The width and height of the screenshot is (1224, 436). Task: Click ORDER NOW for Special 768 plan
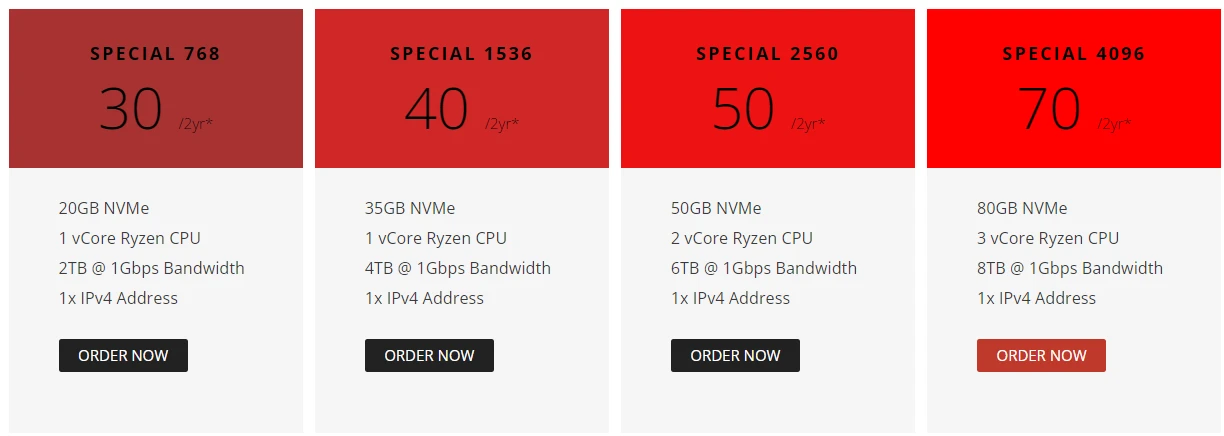123,356
